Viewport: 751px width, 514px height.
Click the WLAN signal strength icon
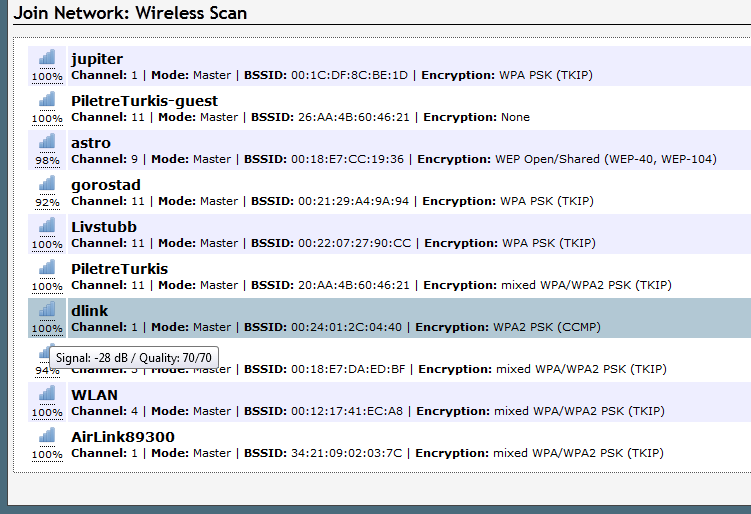point(47,394)
